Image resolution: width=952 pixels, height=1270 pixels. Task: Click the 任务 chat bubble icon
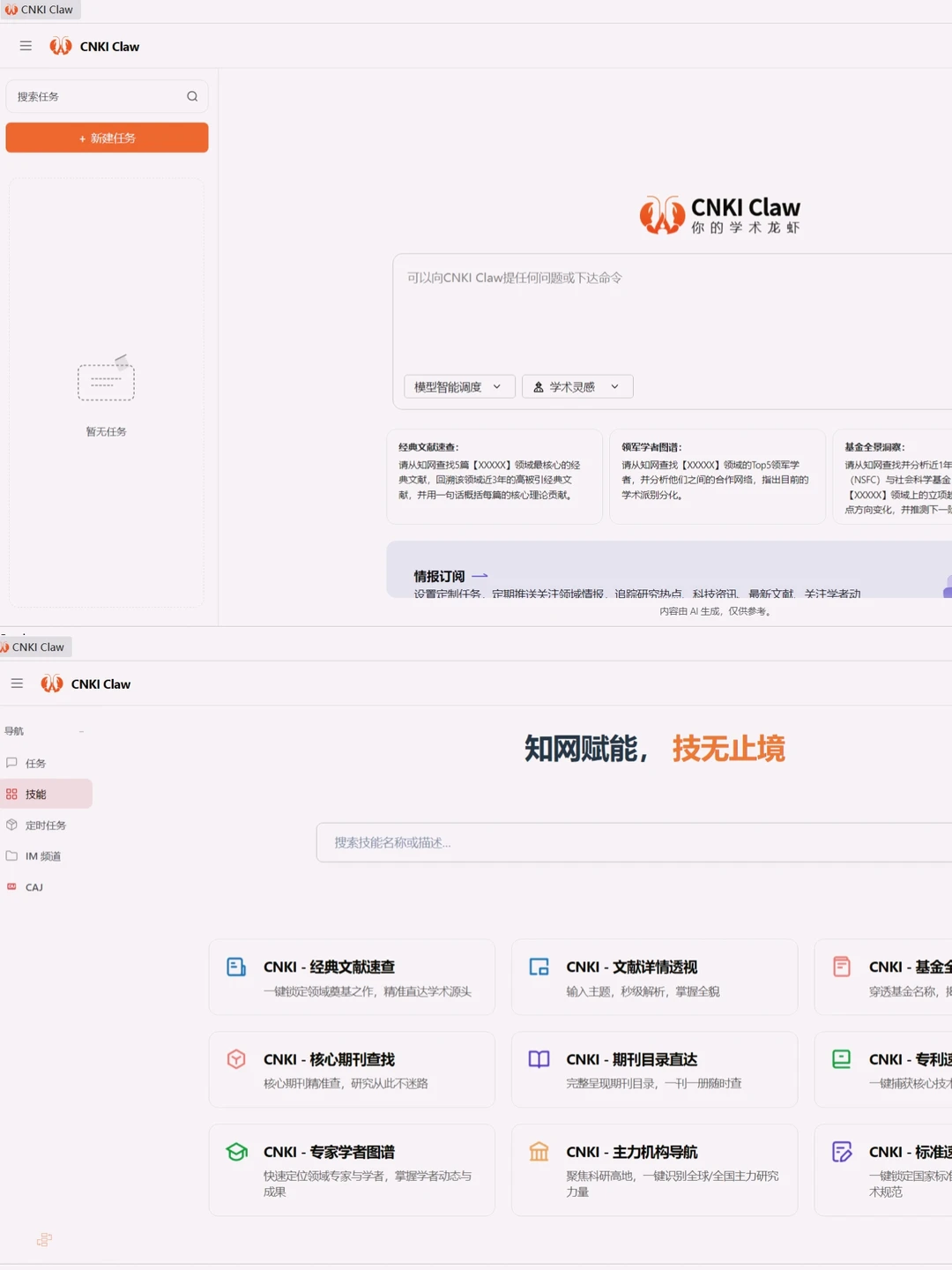point(11,763)
